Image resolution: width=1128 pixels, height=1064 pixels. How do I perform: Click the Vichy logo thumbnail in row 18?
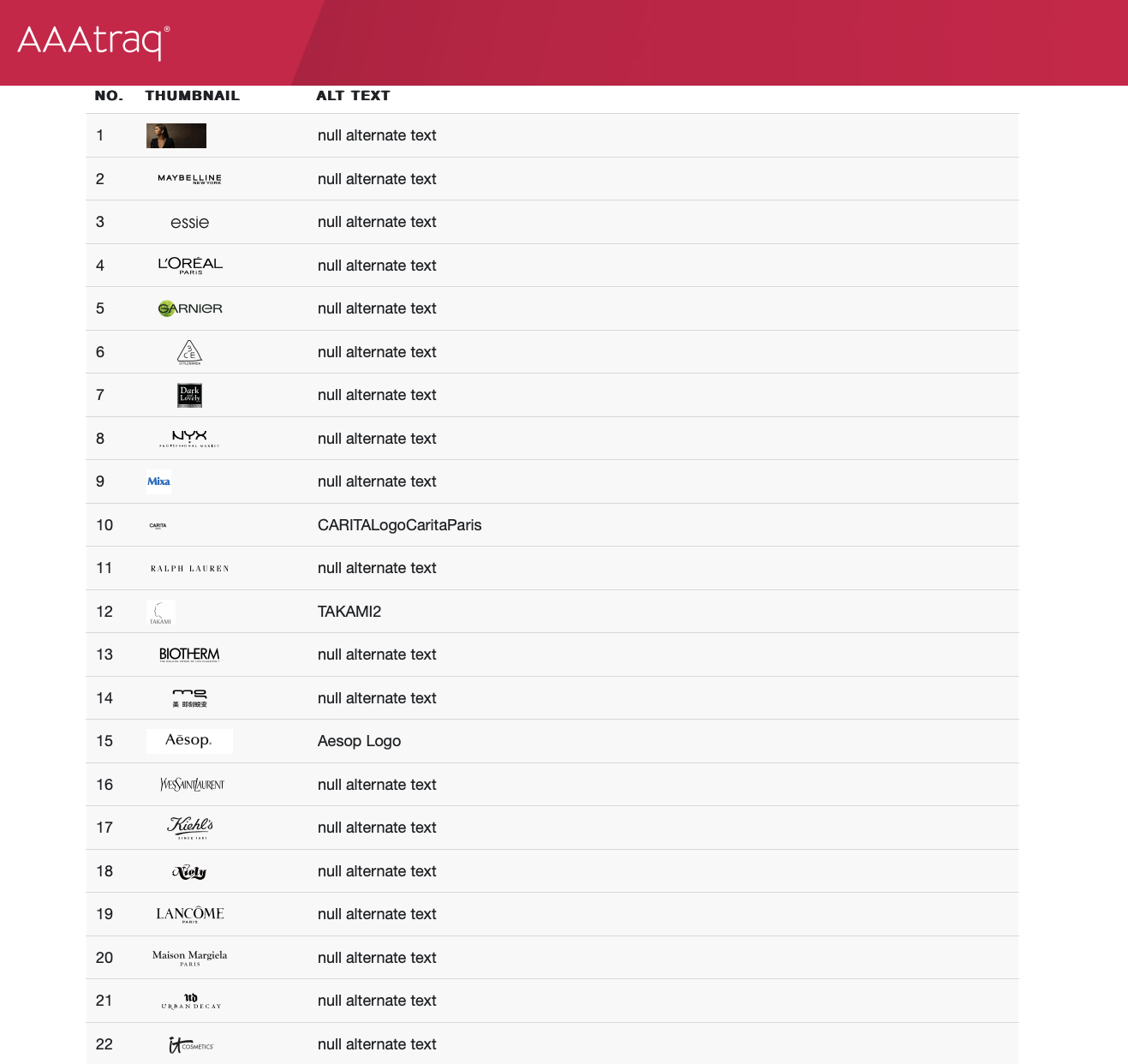[x=189, y=871]
